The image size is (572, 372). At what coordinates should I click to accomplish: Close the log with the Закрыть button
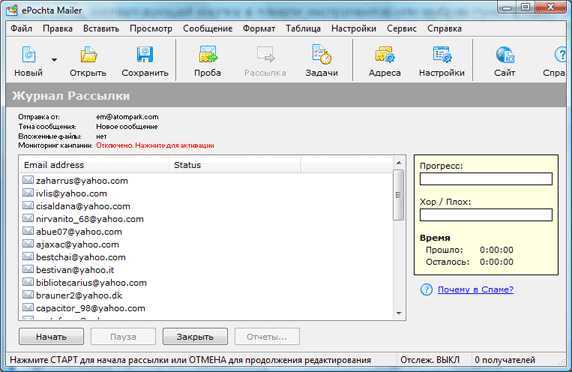tap(195, 337)
